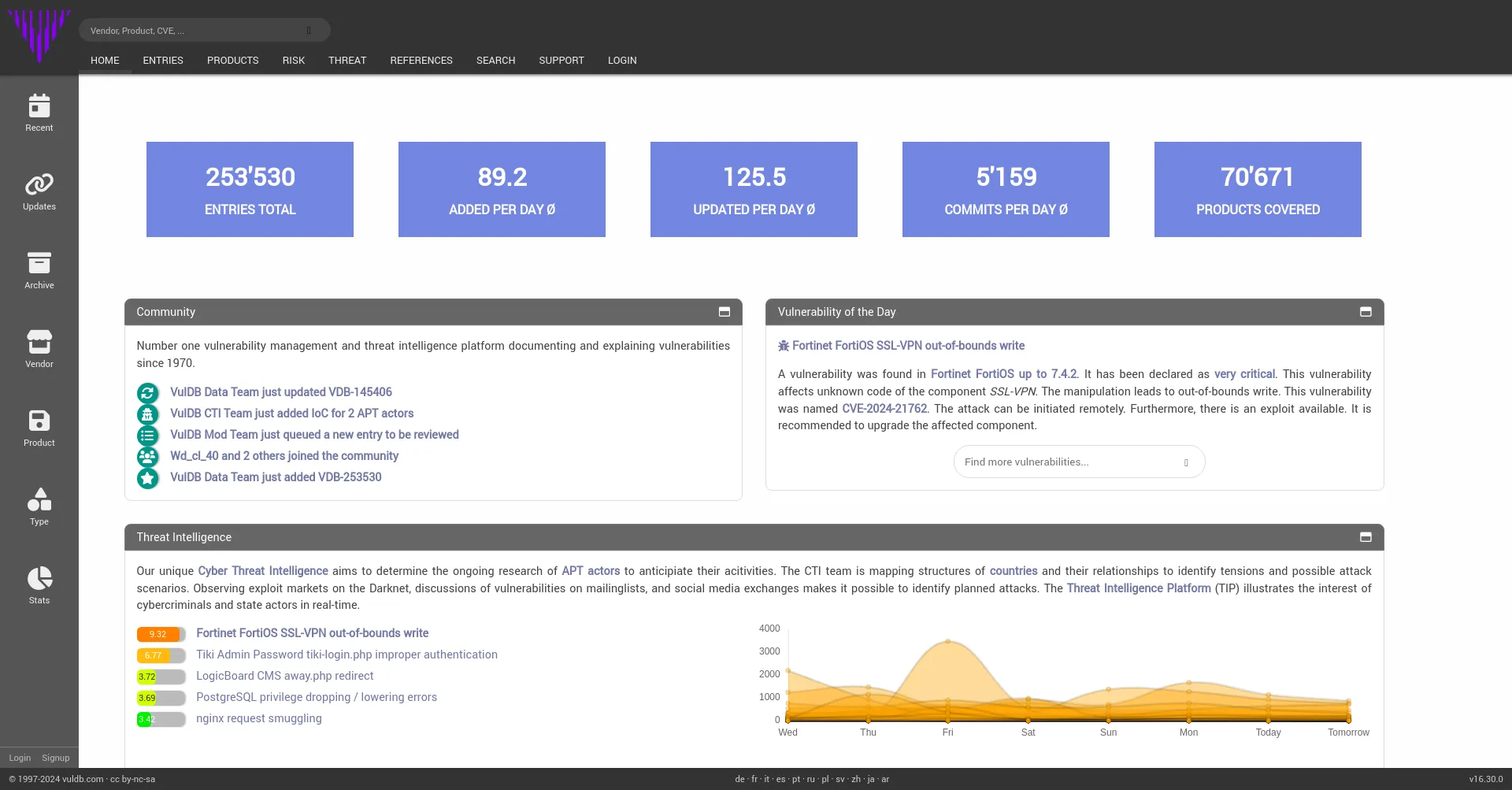Open the Archive box icon in sidebar
The width and height of the screenshot is (1512, 790).
click(39, 264)
